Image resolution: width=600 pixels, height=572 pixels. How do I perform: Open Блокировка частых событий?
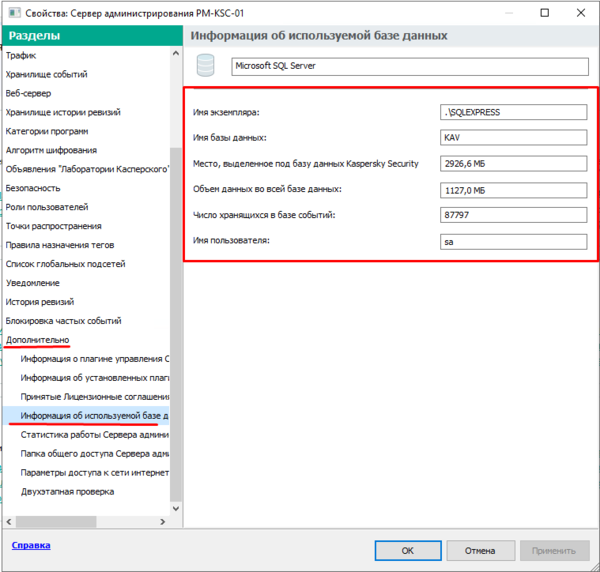63,321
